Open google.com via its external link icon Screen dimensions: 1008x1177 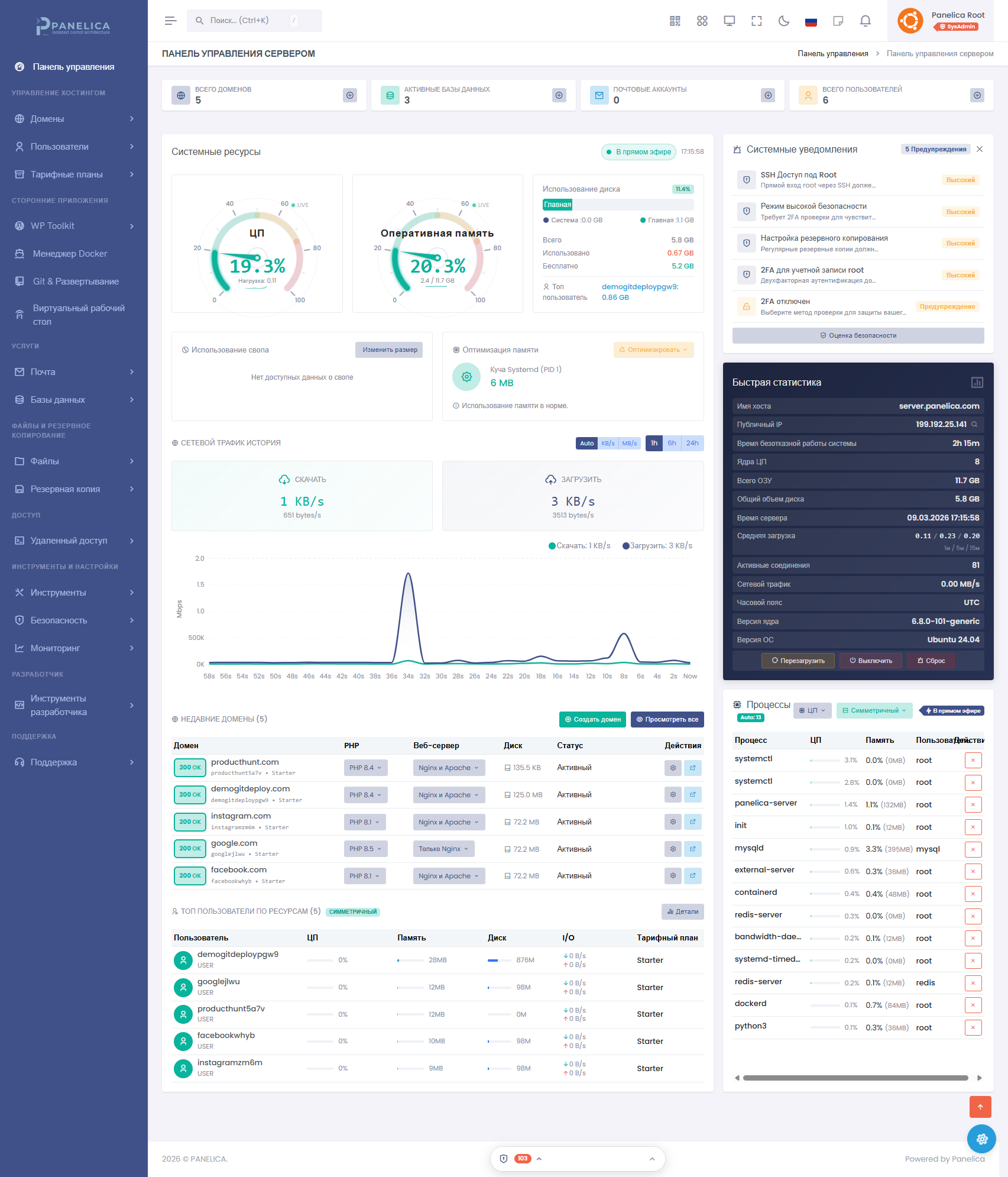[692, 849]
